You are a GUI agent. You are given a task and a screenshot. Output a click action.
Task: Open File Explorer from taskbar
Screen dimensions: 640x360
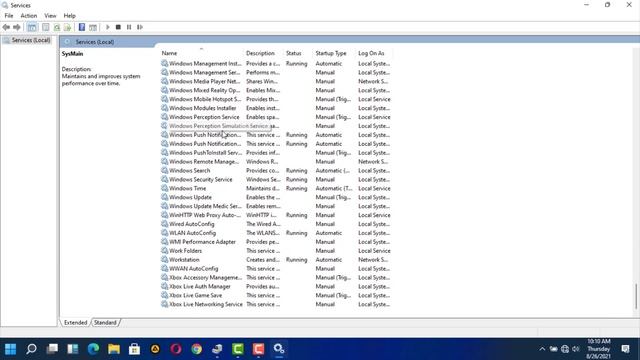click(114, 349)
